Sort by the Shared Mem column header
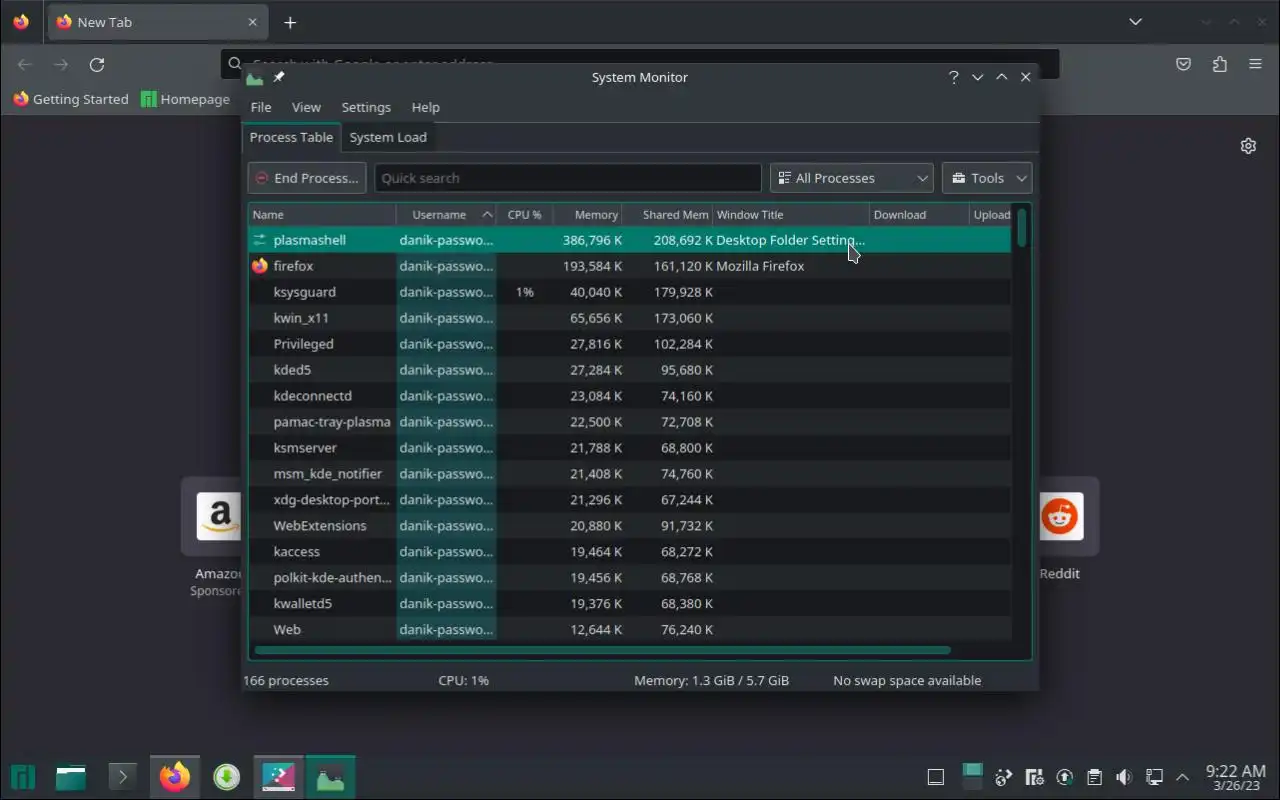The width and height of the screenshot is (1280, 800). point(667,214)
